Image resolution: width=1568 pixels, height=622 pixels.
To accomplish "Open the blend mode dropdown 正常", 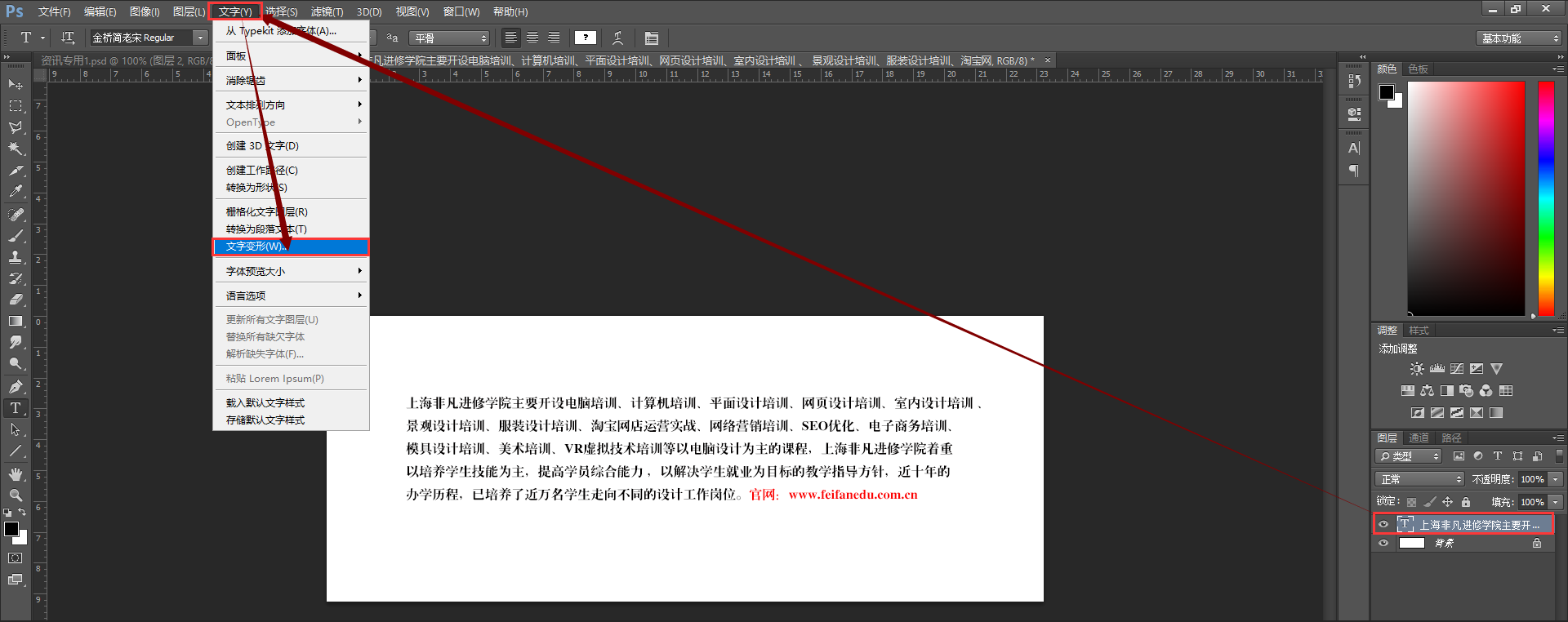I will [x=1420, y=479].
